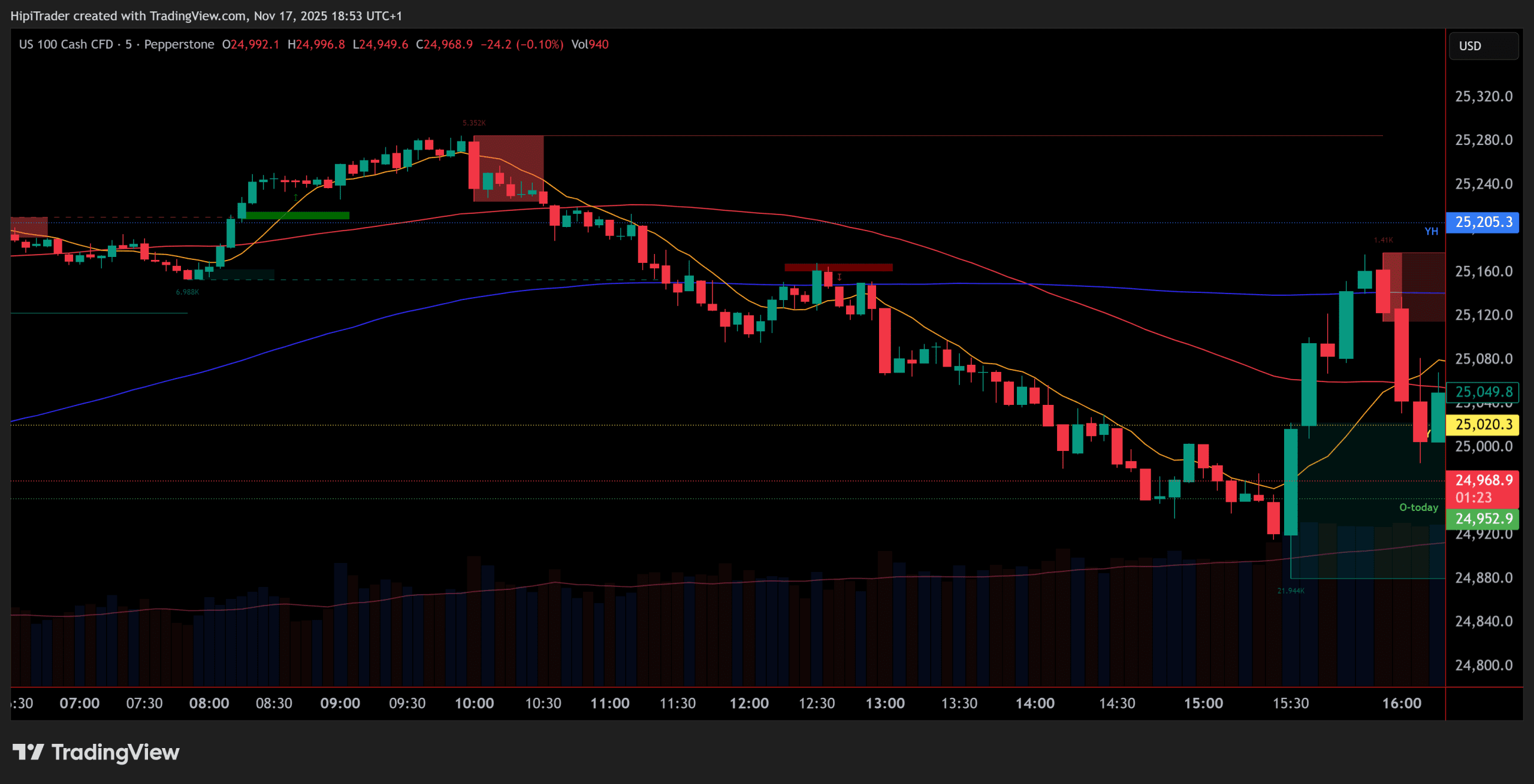1534x784 pixels.
Task: Click the 6.988K label near 08:00 low
Action: point(187,292)
